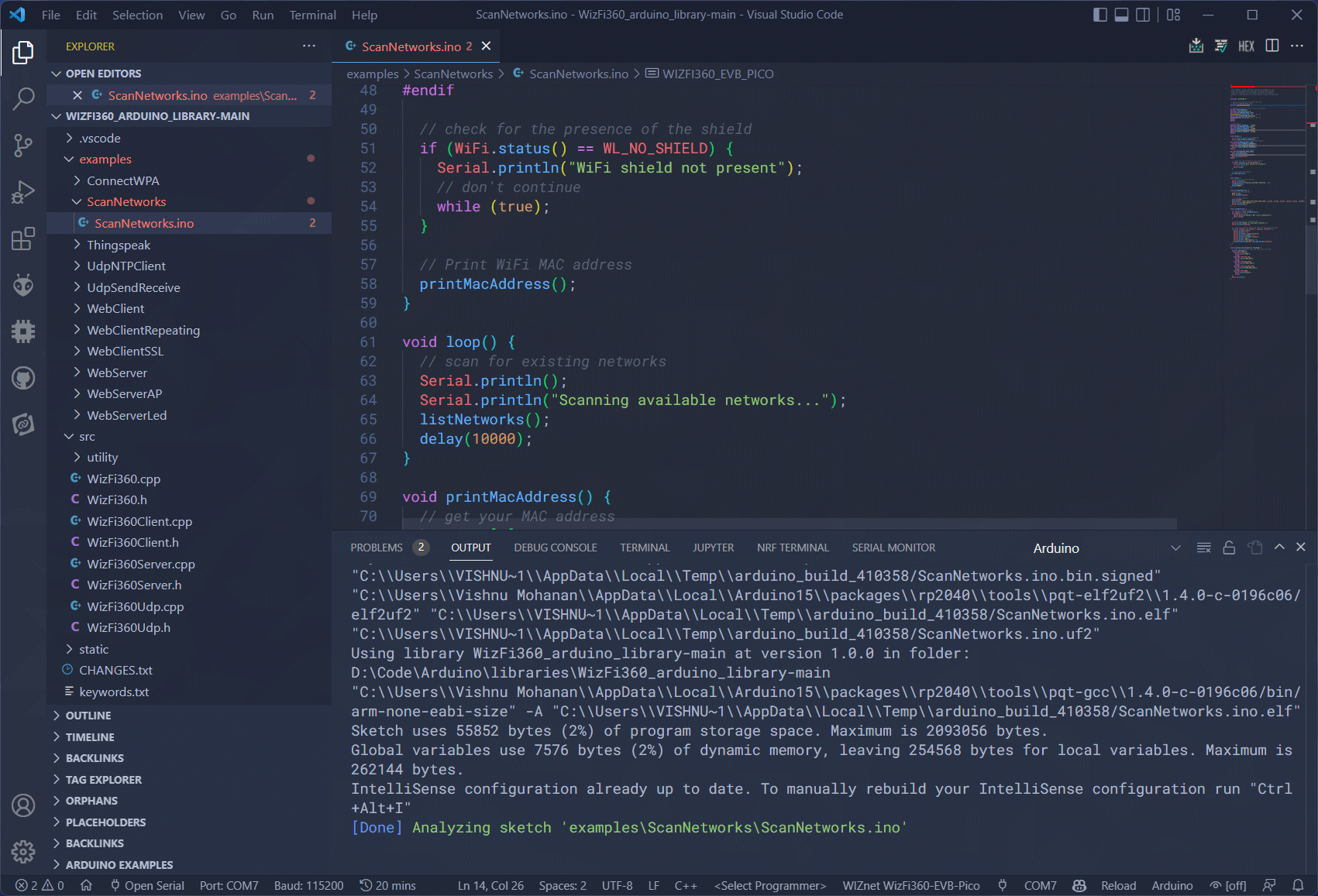
Task: Expand the ConnectWPA folder
Action: [189, 180]
